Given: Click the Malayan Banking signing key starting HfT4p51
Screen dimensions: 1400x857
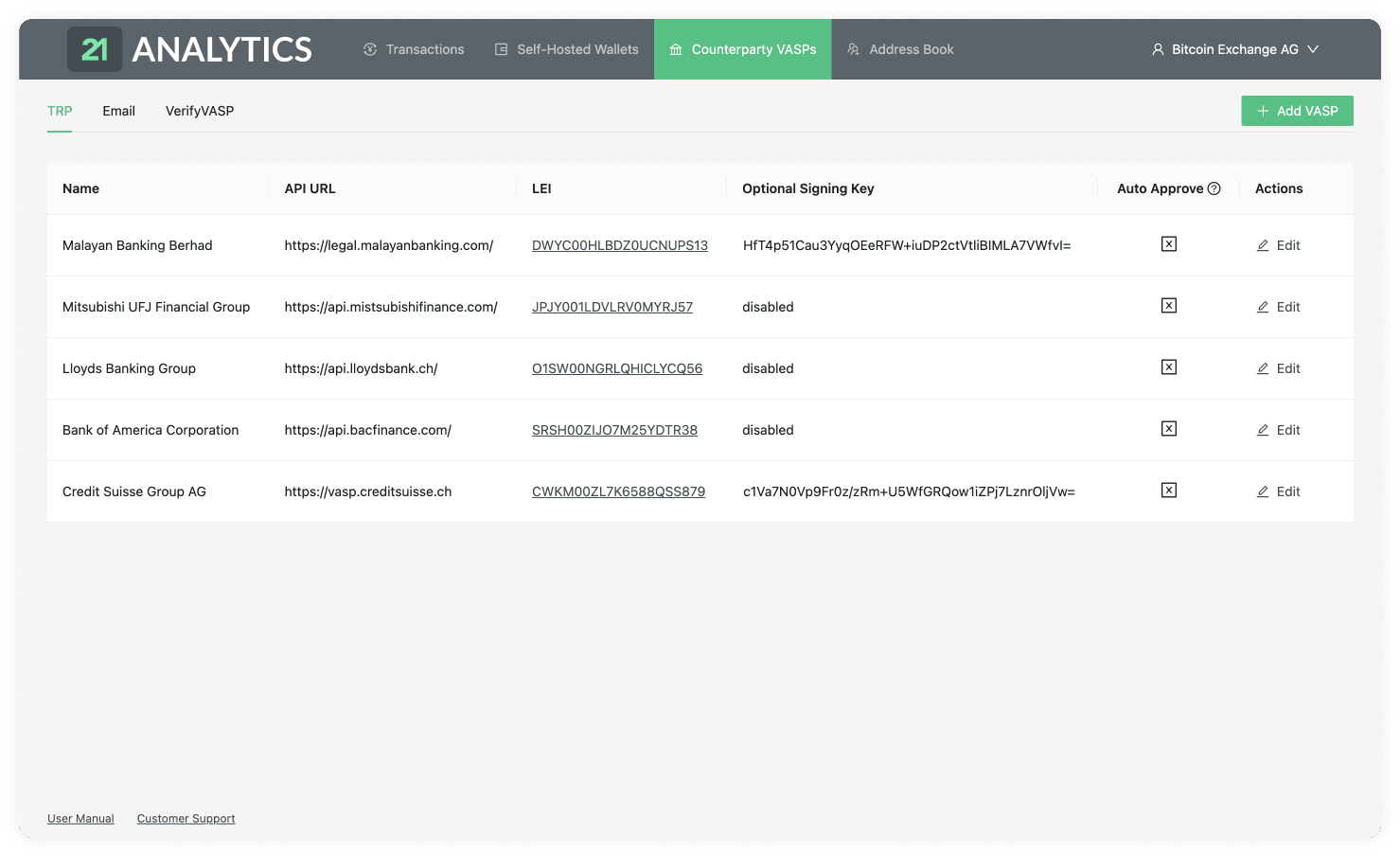Looking at the screenshot, I should (907, 245).
